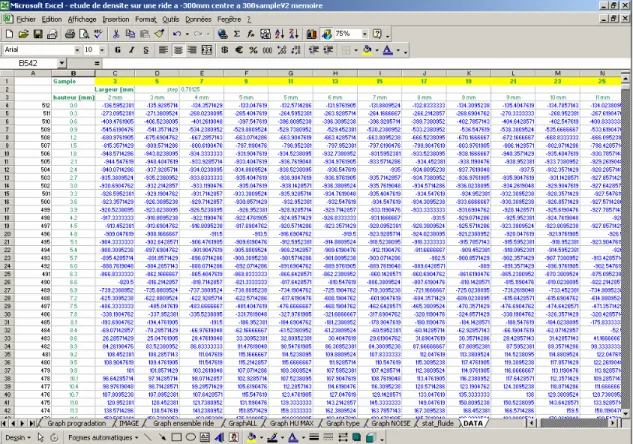Click the vertical scrollbar
Viewport: 633px width, 444px height.
(x=625, y=246)
